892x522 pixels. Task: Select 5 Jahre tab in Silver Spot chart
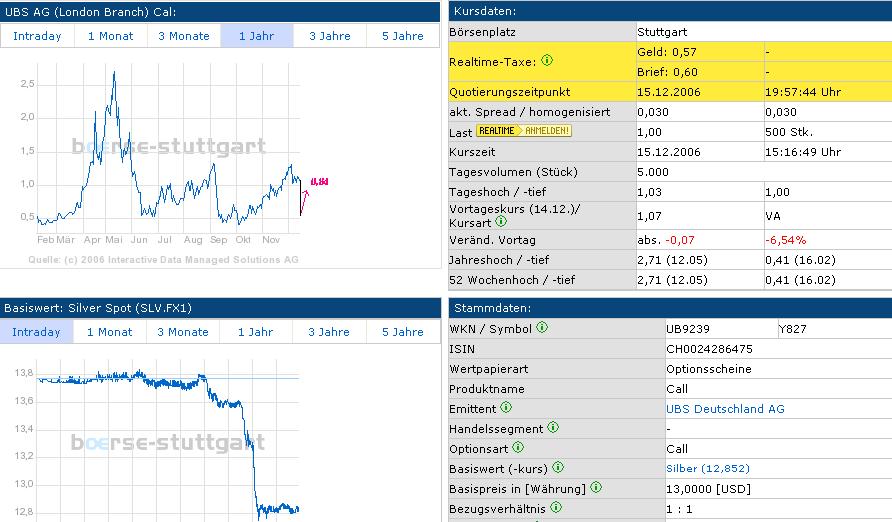(403, 332)
